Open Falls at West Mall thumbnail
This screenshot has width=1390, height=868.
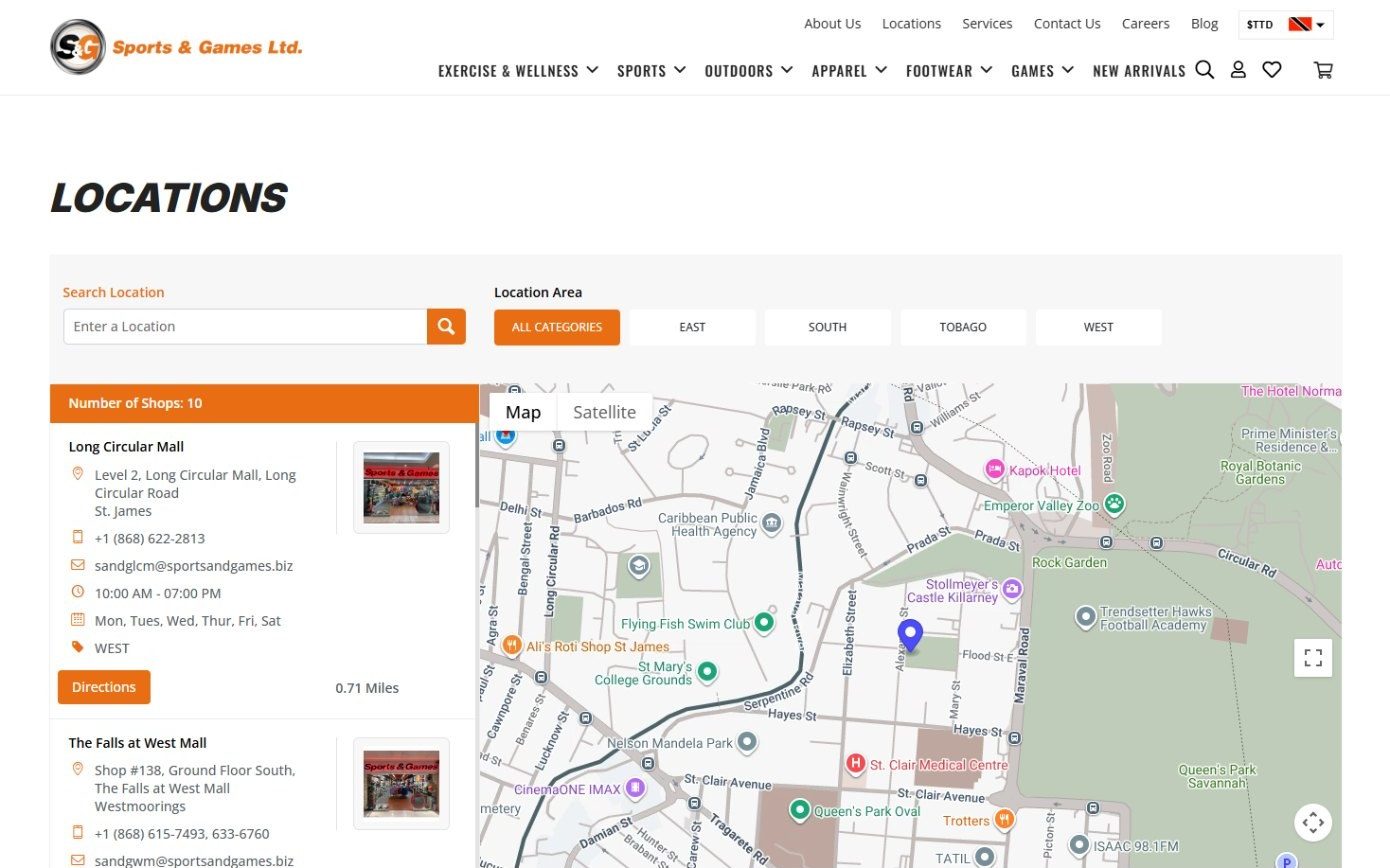401,783
